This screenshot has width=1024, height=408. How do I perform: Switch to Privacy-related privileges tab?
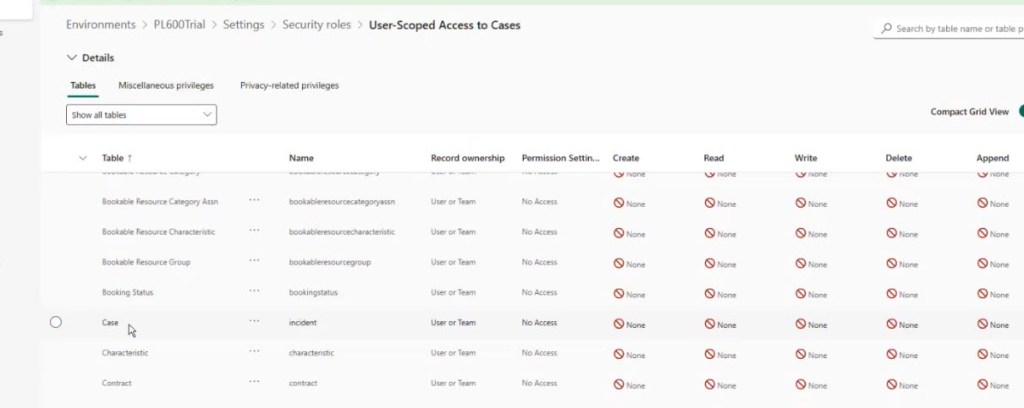(289, 86)
